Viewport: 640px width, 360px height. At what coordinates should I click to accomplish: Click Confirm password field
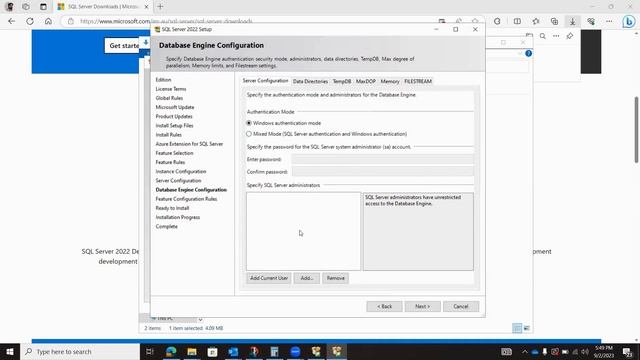(383, 172)
